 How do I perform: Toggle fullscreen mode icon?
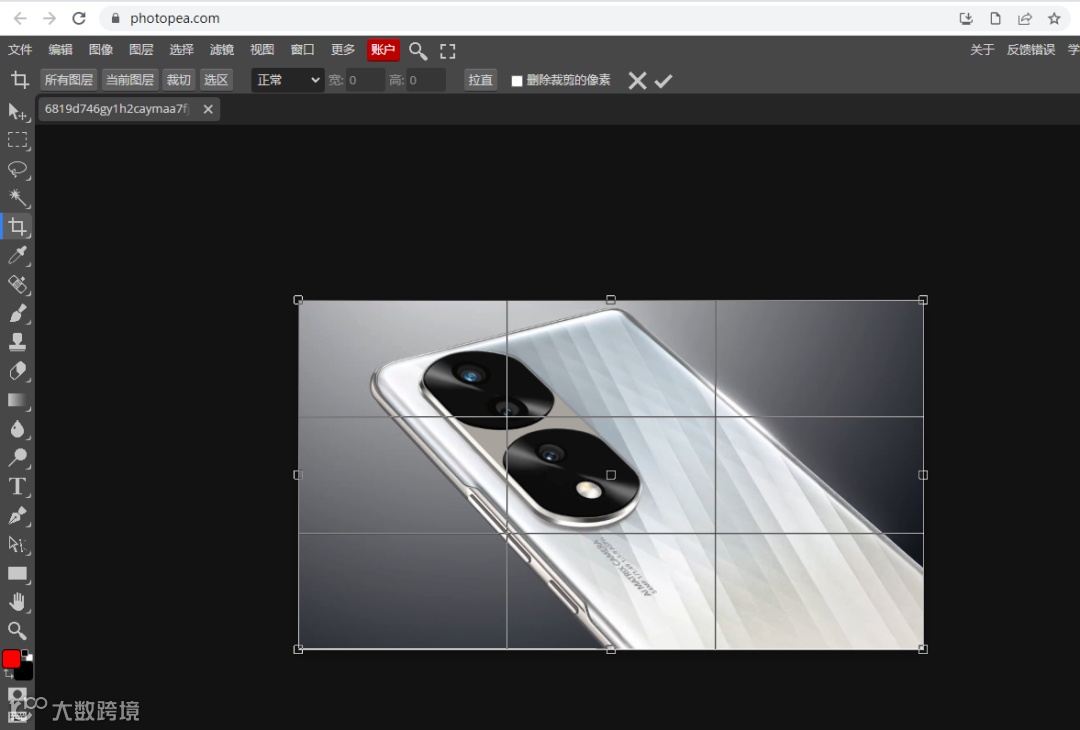click(448, 50)
